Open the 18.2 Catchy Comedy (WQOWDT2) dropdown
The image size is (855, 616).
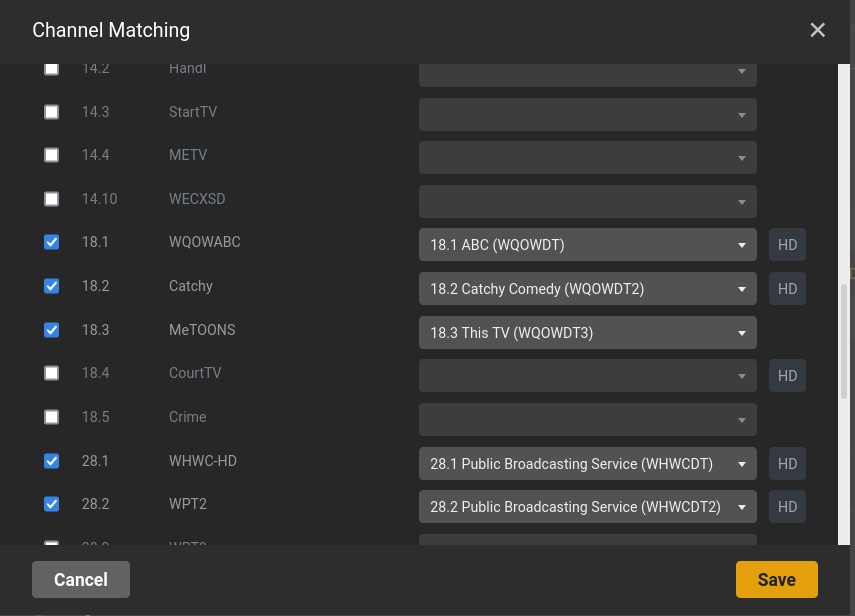click(x=588, y=288)
